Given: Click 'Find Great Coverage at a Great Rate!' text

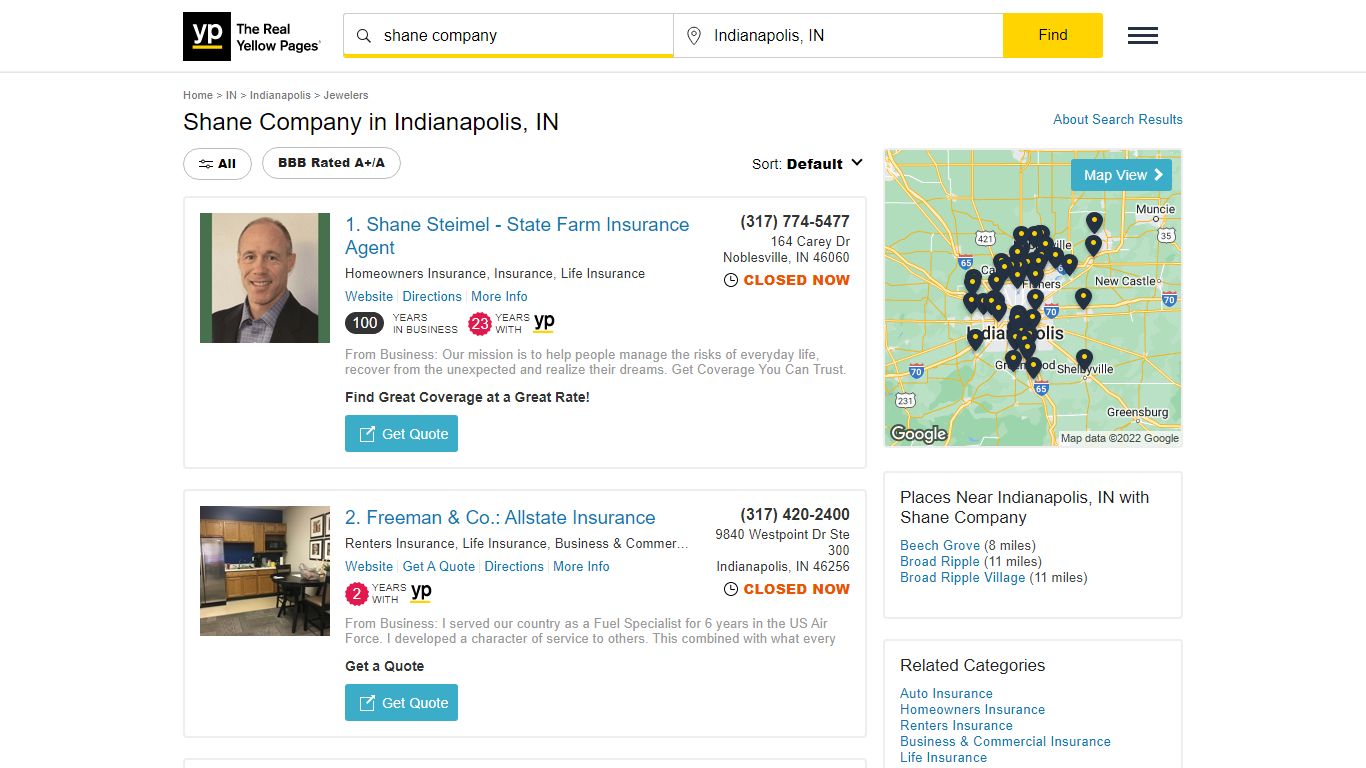Looking at the screenshot, I should 467,397.
